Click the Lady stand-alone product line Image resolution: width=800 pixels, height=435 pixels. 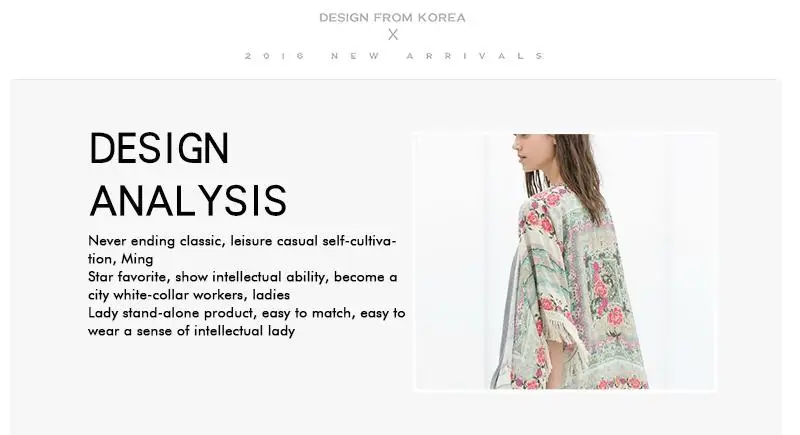coord(246,313)
